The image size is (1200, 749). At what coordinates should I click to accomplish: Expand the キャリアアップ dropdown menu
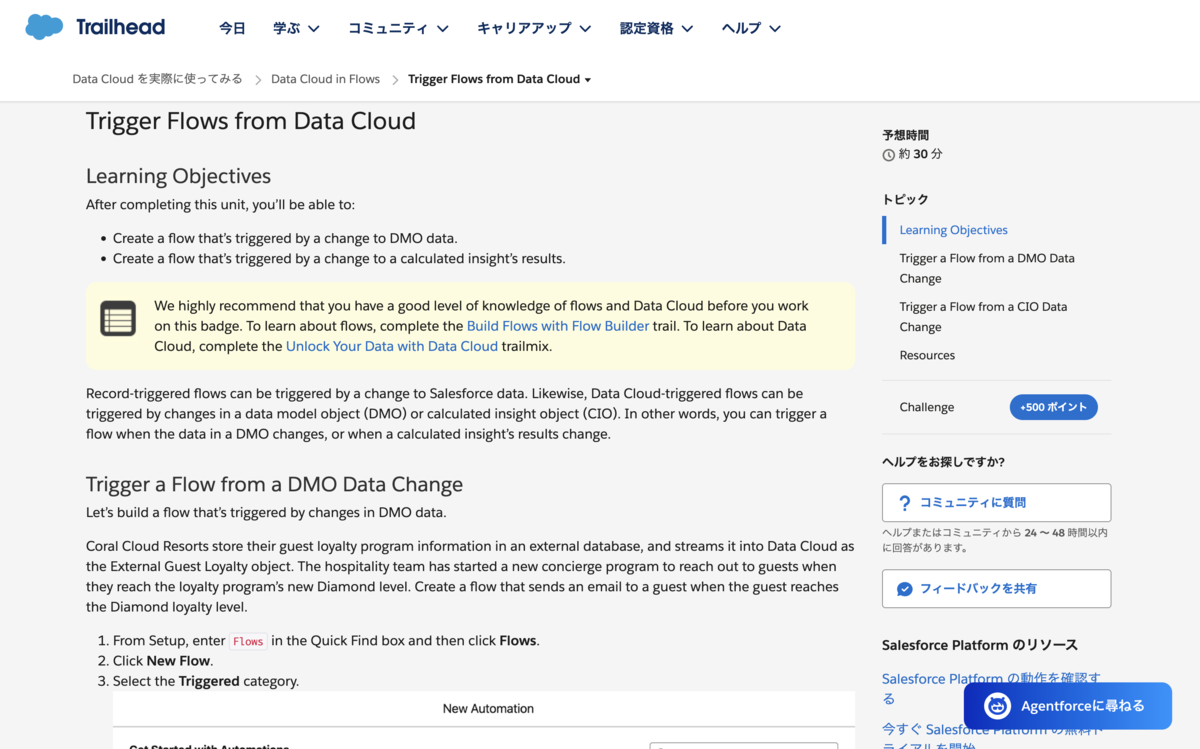click(x=534, y=28)
